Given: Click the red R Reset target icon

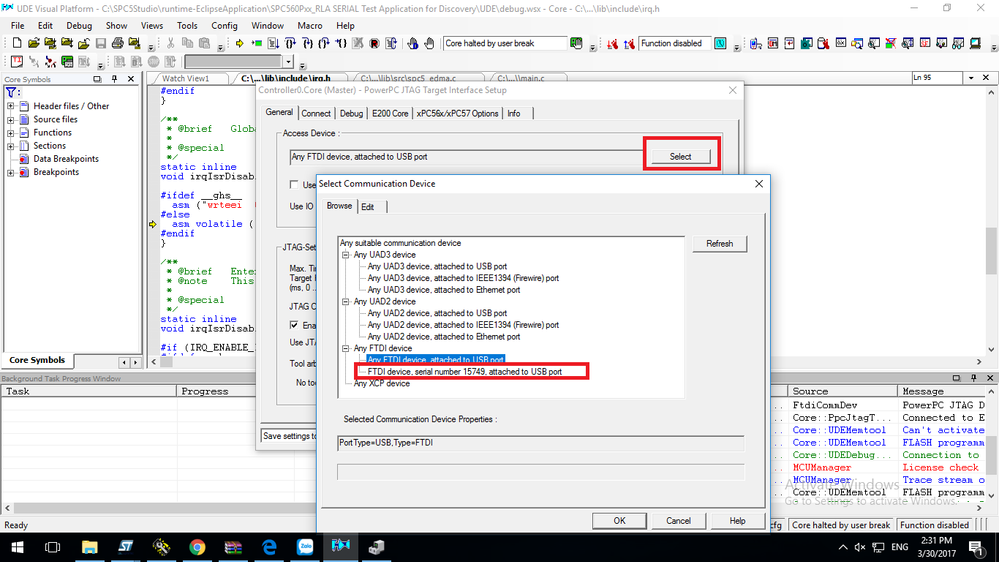Looking at the screenshot, I should 375,43.
